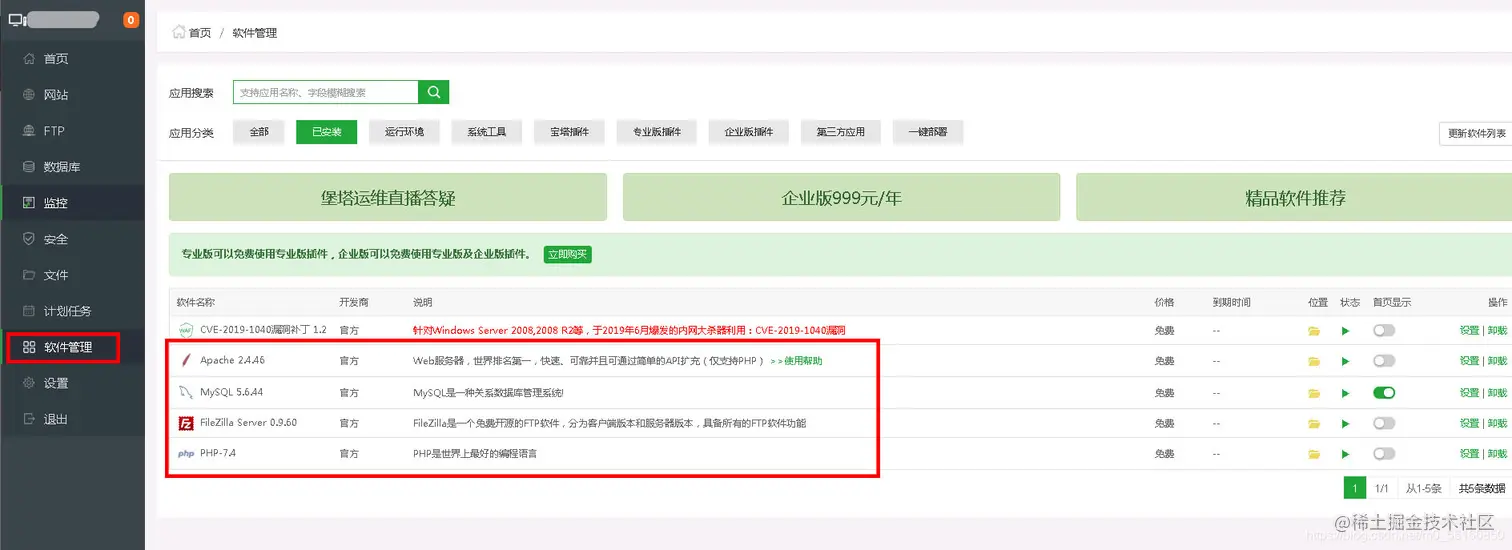Click the 精品软件推荐 banner
1512x550 pixels.
point(1295,197)
